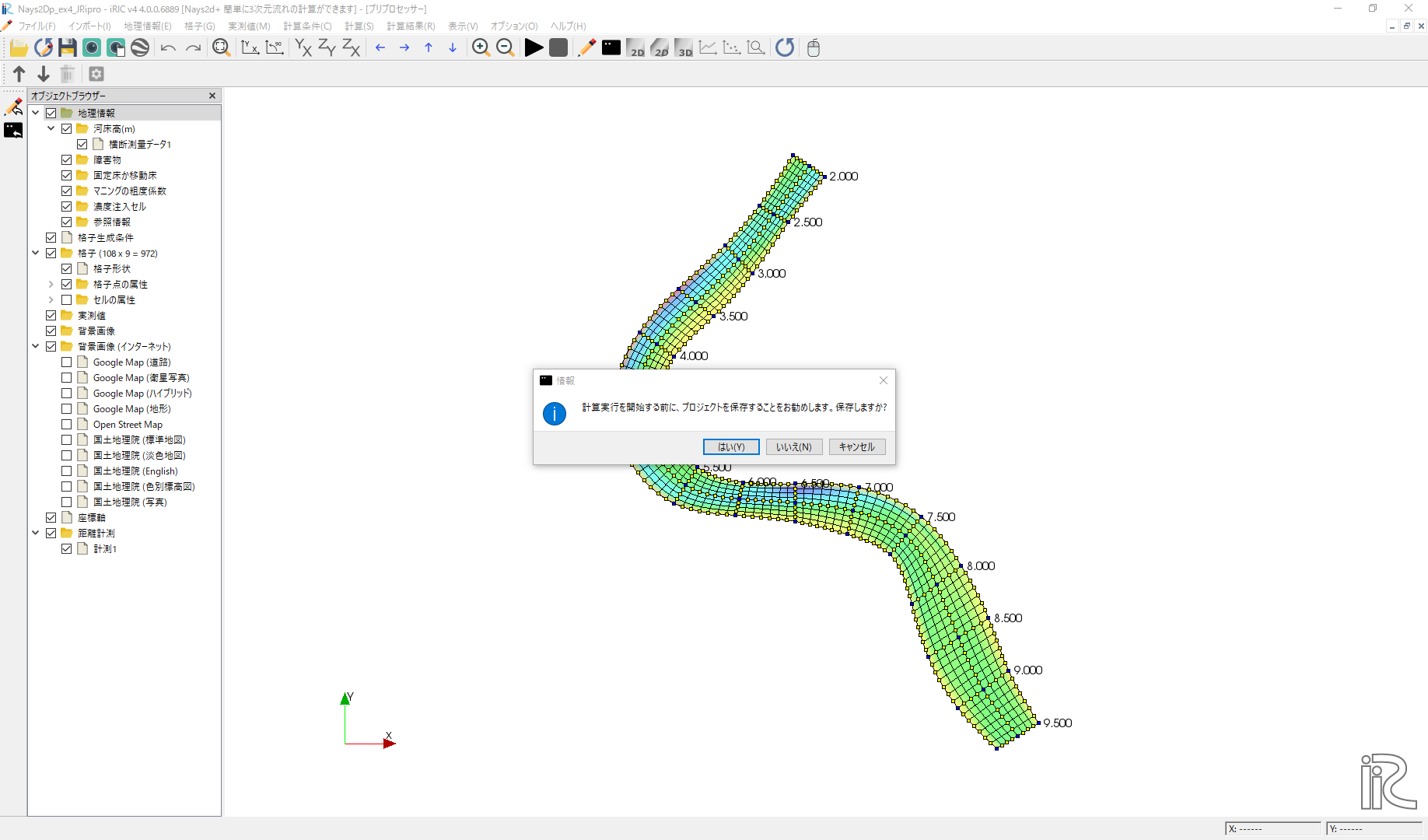Switch to the ZY plane view
Image resolution: width=1428 pixels, height=840 pixels.
pyautogui.click(x=327, y=48)
